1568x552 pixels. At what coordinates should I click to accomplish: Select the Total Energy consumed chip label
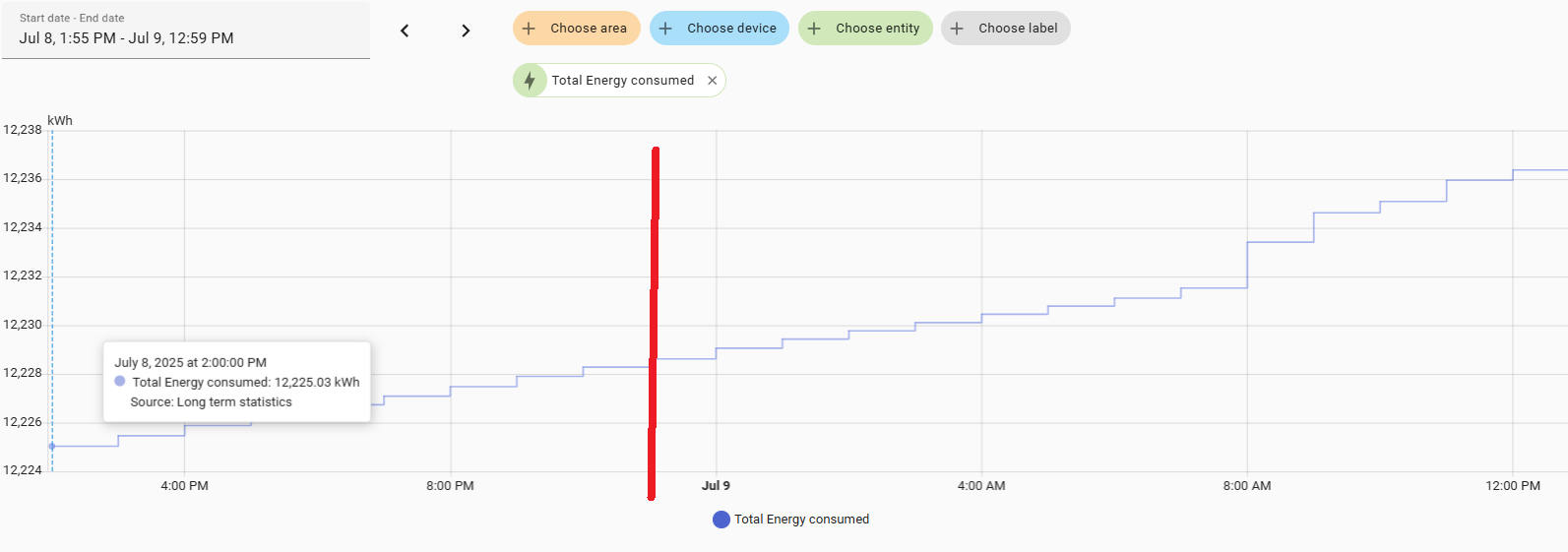623,81
